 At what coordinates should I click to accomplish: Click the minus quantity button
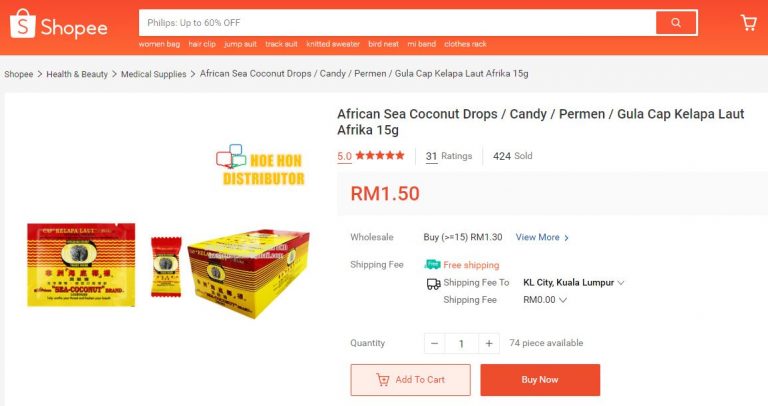pos(435,343)
